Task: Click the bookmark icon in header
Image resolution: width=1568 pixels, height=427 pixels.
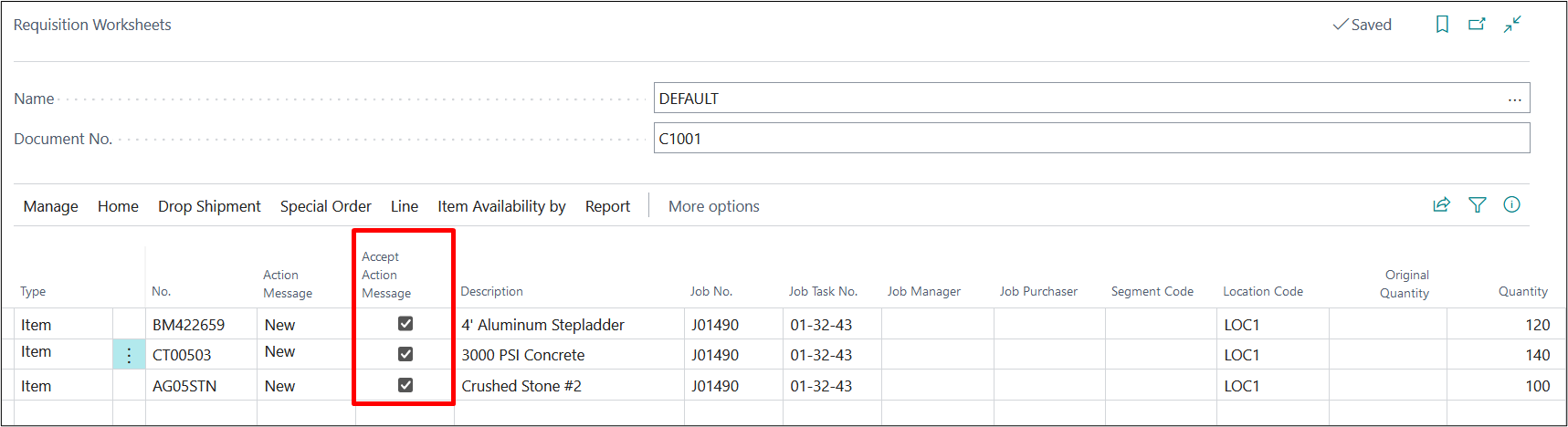Action: 1442,25
